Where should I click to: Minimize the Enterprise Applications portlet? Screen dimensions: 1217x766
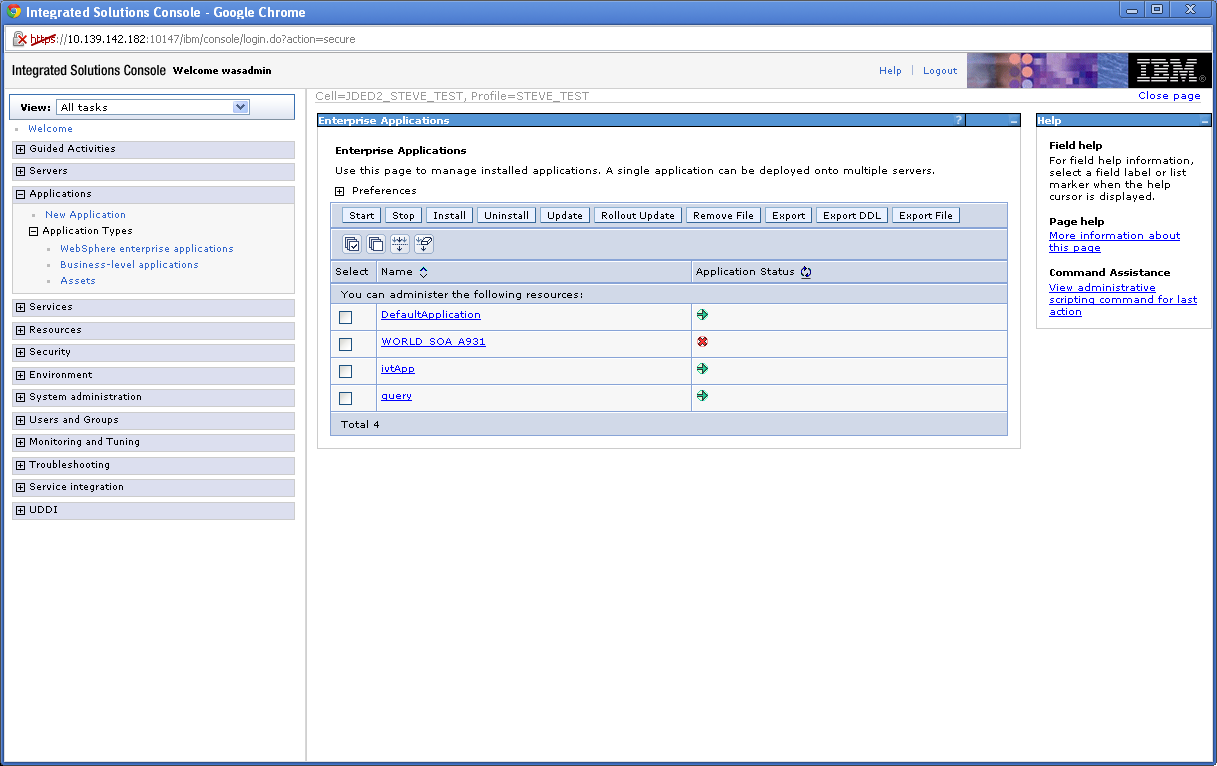click(1014, 121)
